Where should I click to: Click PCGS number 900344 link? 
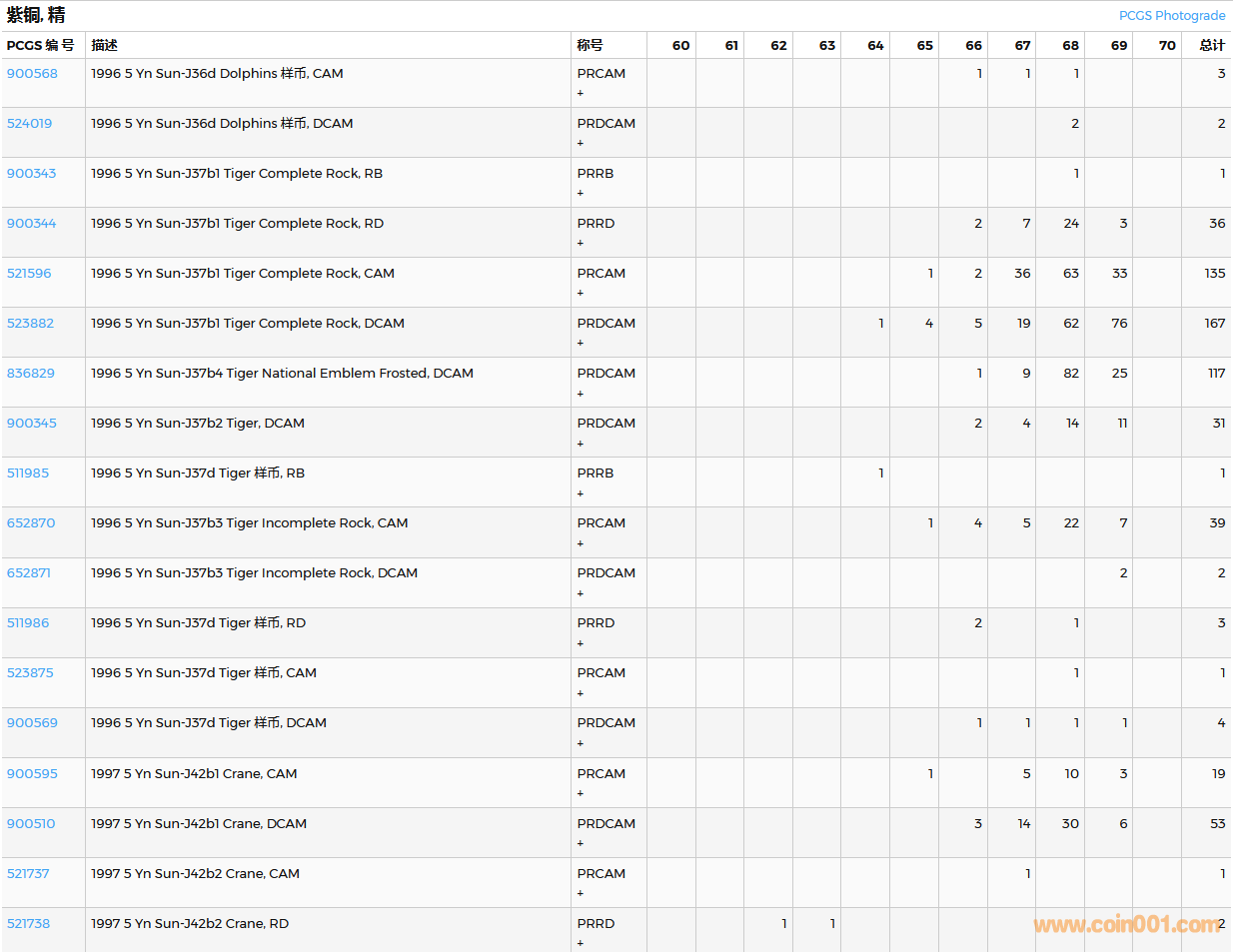[31, 224]
